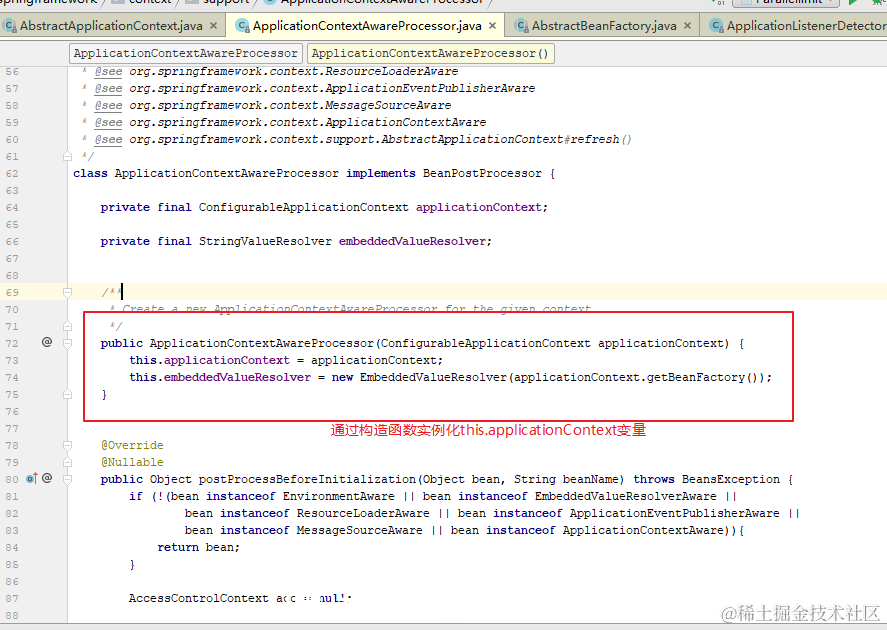This screenshot has height=630, width=887.
Task: Click fold end marker at line 71
Action: [x=67, y=326]
